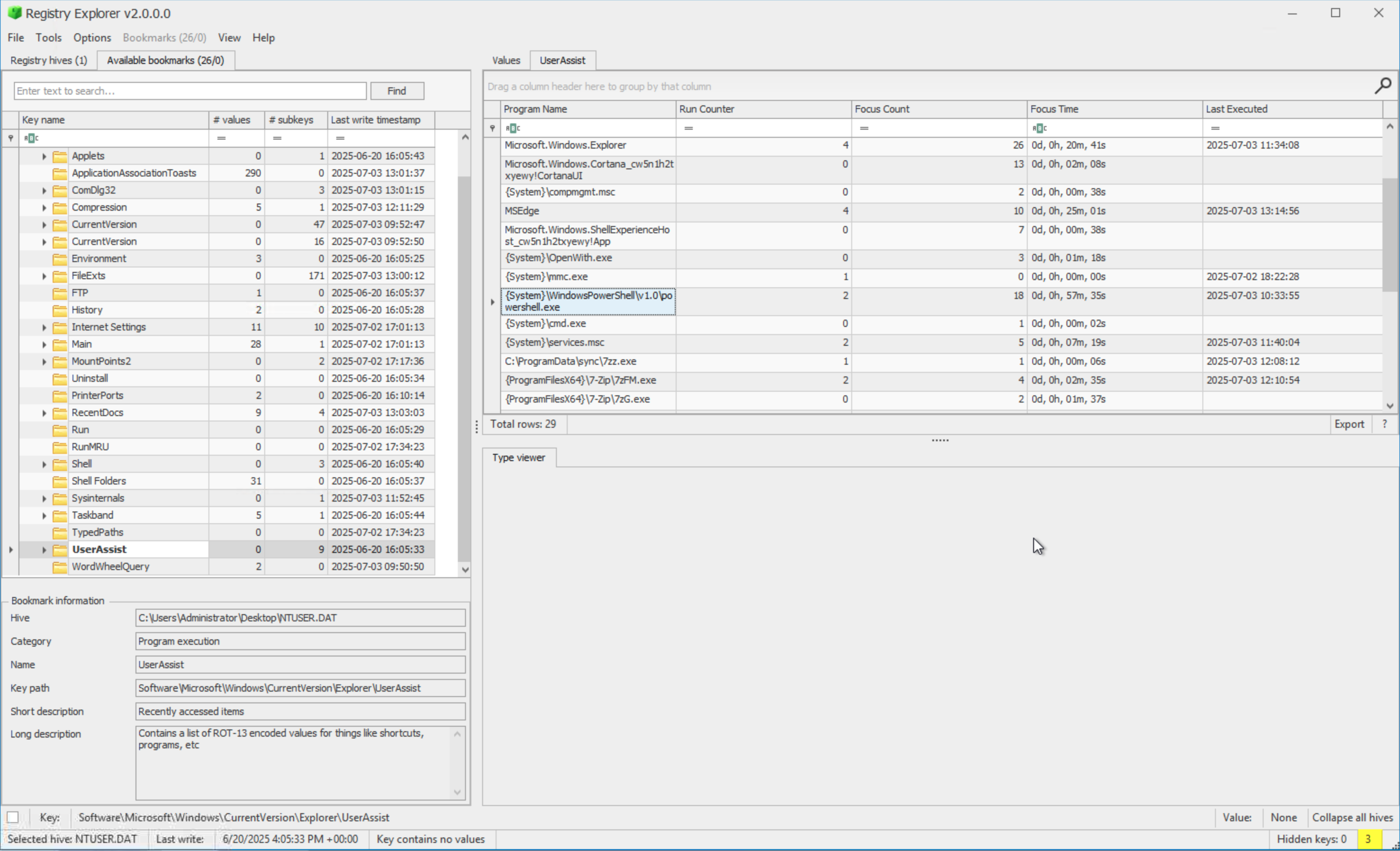1400x851 pixels.
Task: Open the Tools menu
Action: (48, 37)
